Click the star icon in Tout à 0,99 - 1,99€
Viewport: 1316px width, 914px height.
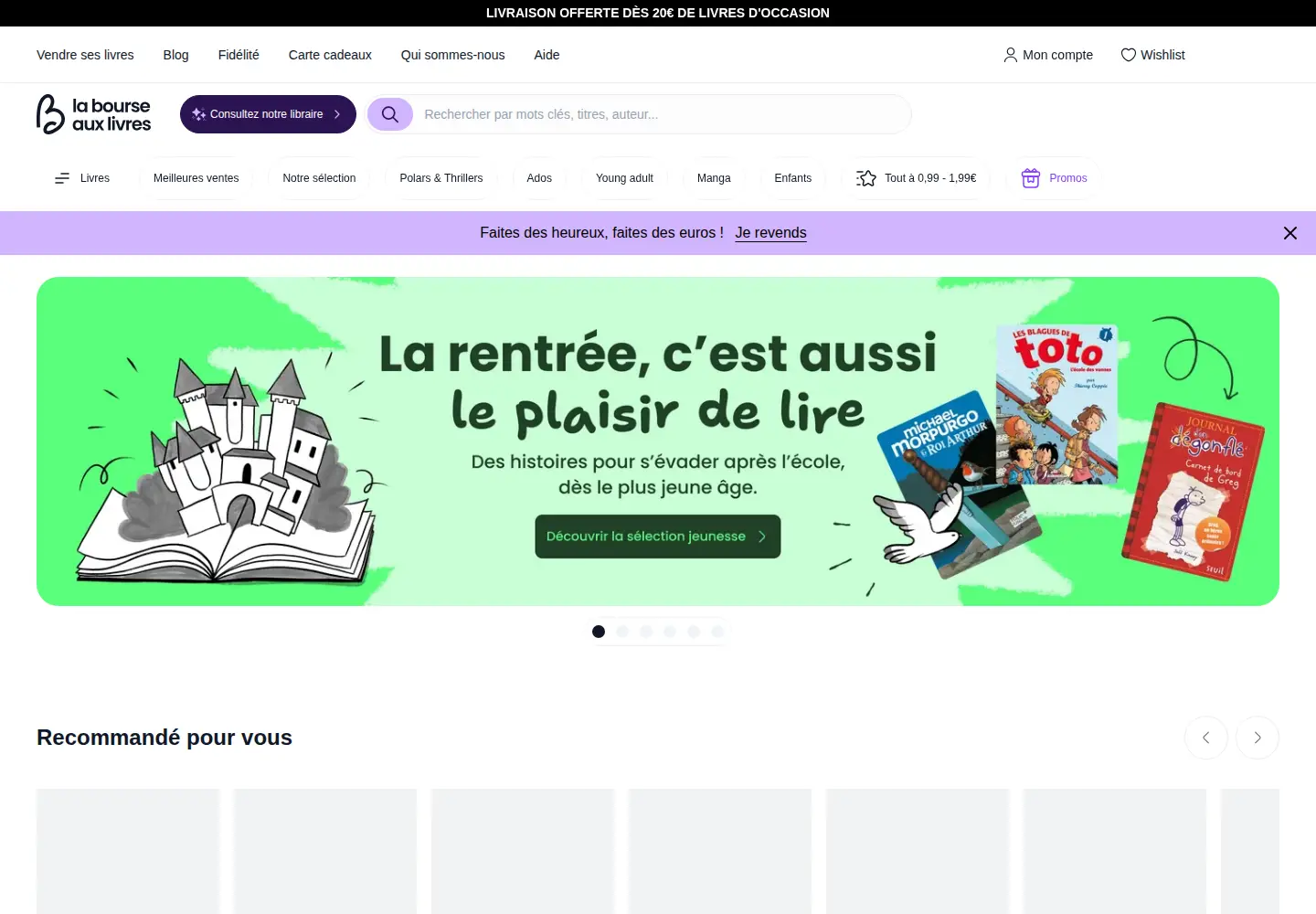[866, 178]
